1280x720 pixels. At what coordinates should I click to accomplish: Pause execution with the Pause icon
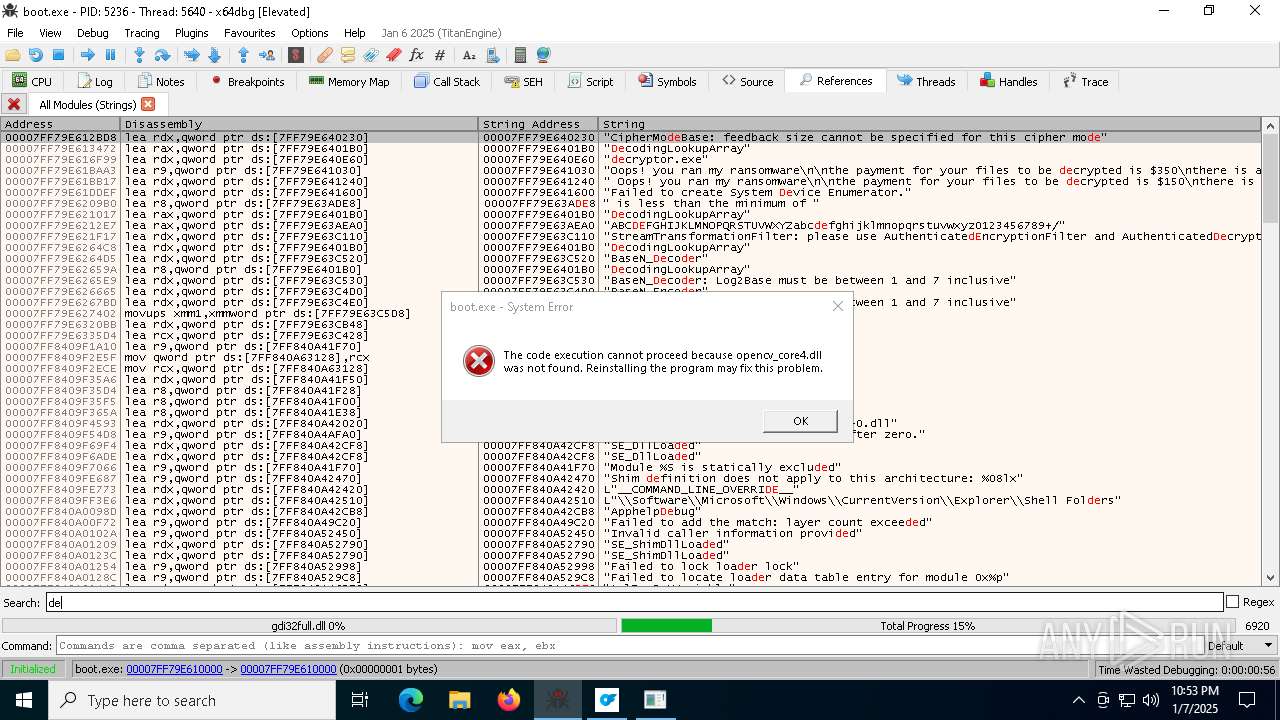click(110, 55)
